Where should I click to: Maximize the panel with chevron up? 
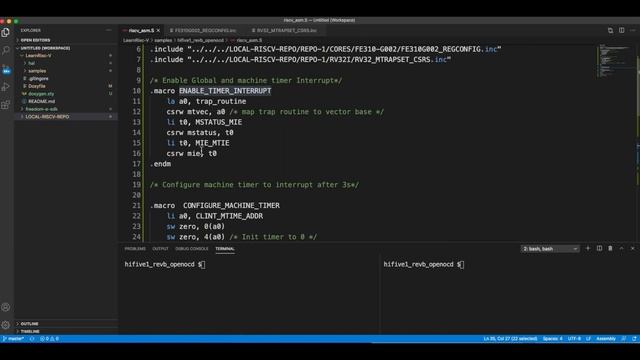[622, 248]
